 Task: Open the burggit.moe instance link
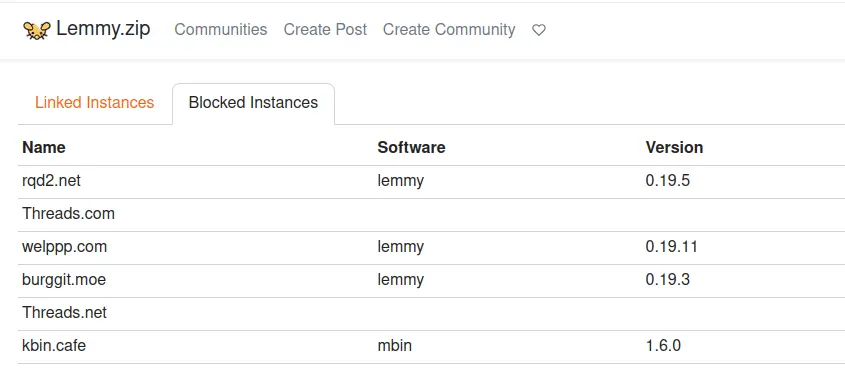pos(64,280)
